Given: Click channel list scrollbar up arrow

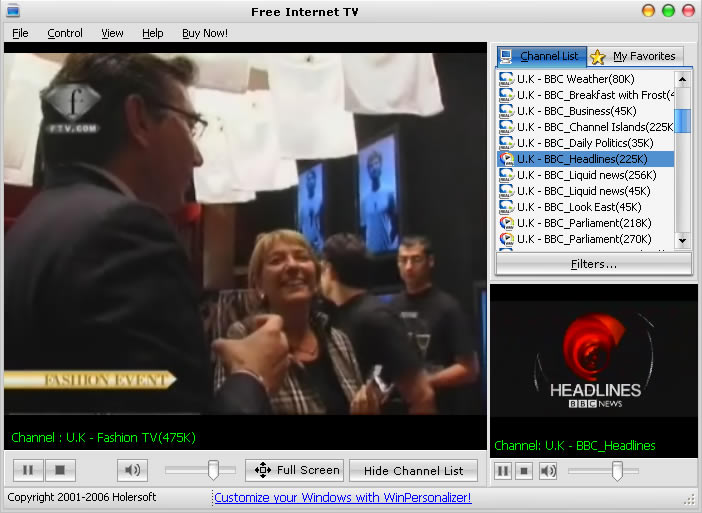Looking at the screenshot, I should (682, 80).
